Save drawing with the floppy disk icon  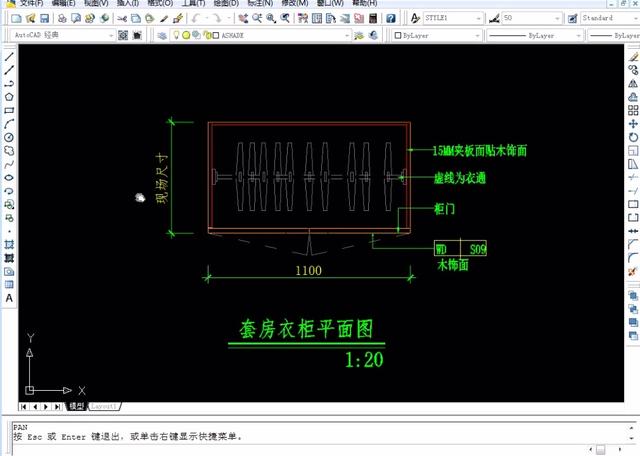coord(44,18)
